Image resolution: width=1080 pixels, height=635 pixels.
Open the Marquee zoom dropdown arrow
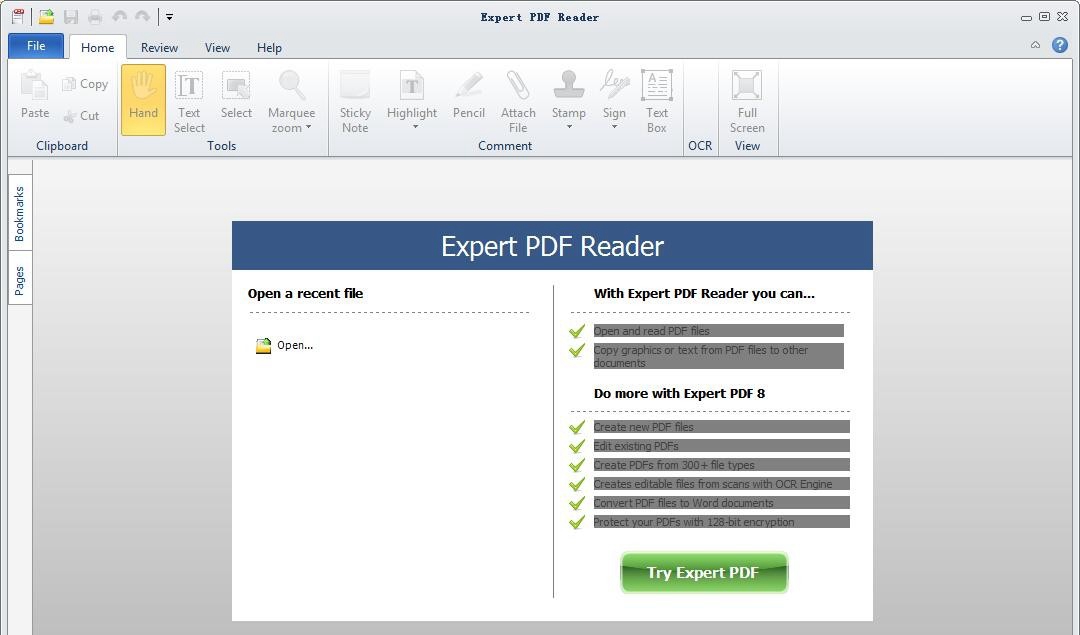[309, 127]
